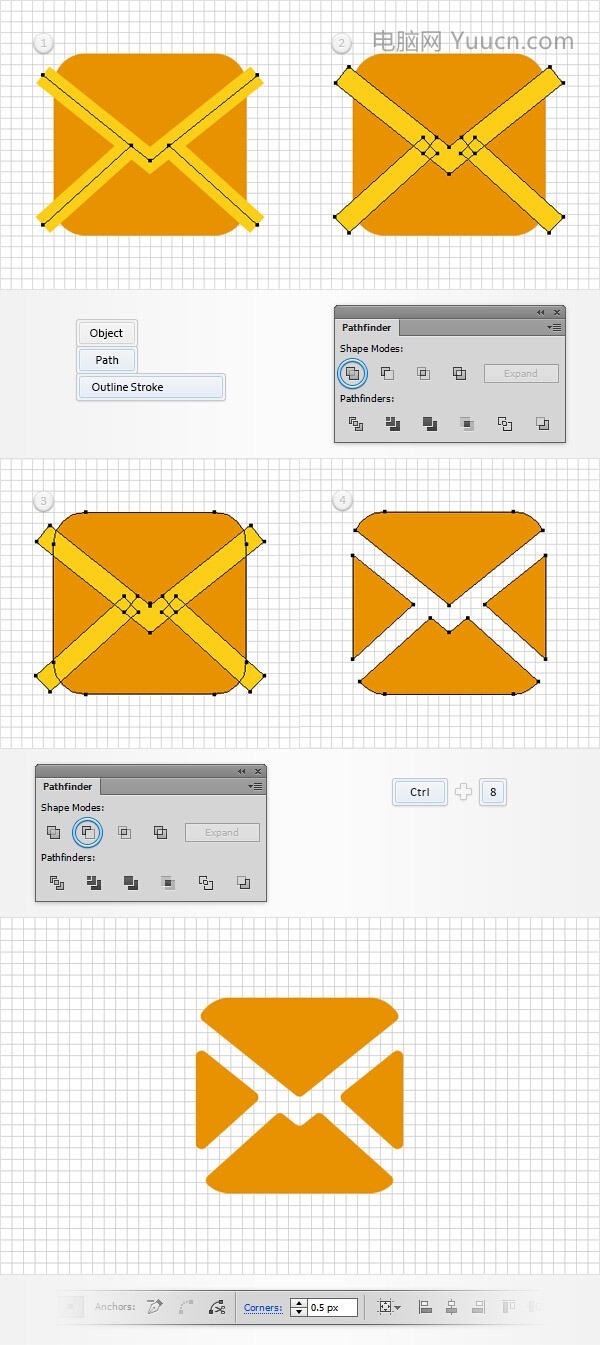Click Intersect in the lower Pathfinder panel
Viewport: 600px width, 1345px height.
[x=124, y=832]
